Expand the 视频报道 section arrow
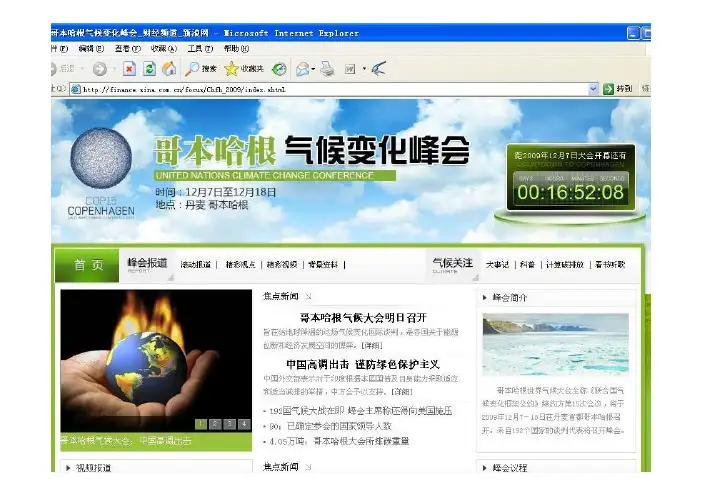 coord(67,467)
